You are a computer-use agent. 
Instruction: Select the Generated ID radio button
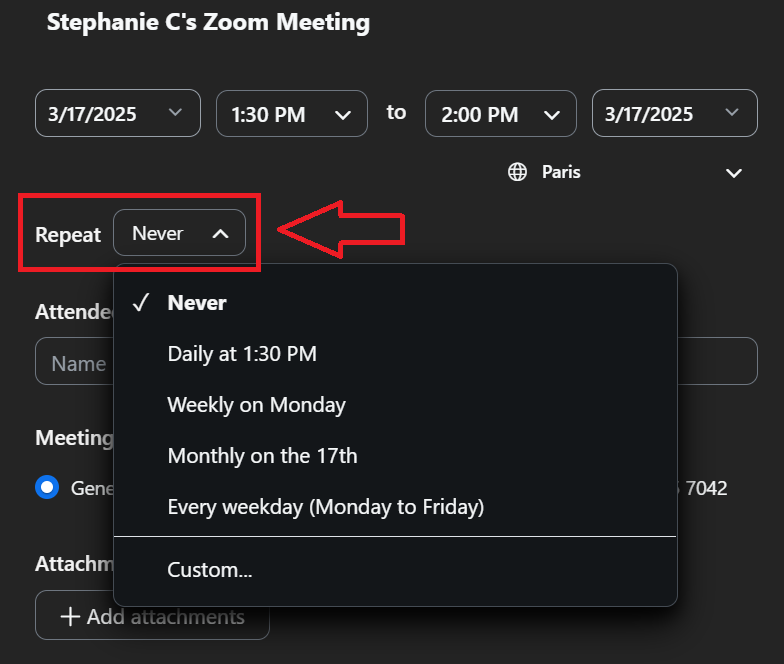pyautogui.click(x=47, y=488)
